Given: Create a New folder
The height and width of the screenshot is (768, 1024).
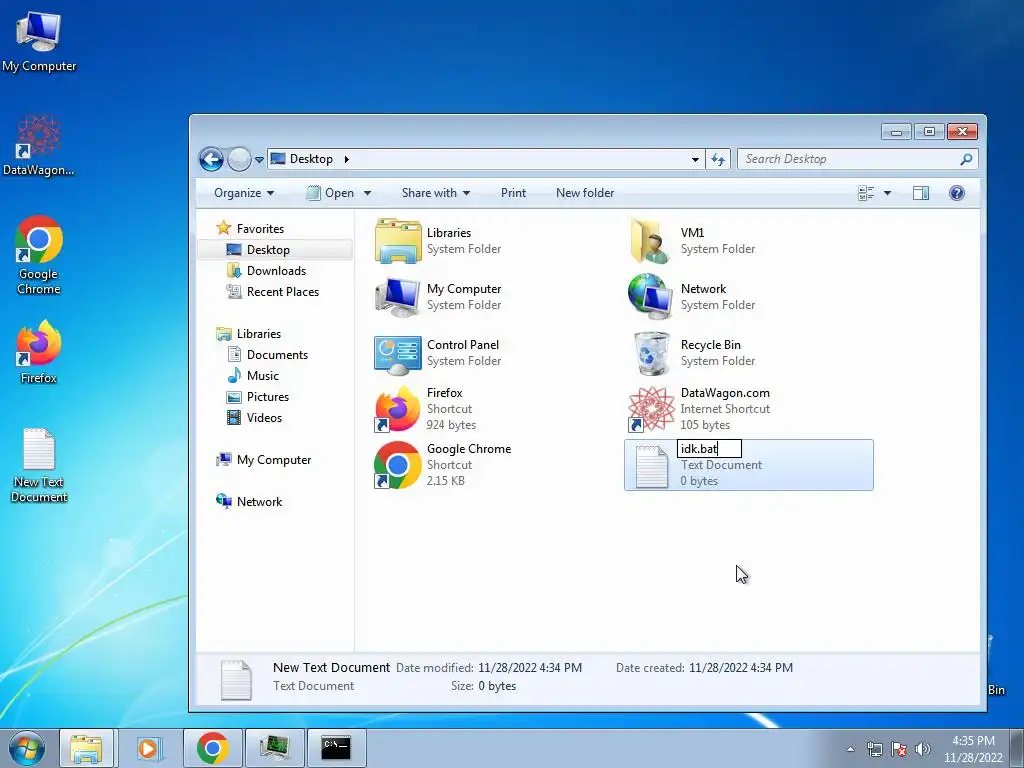Looking at the screenshot, I should click(x=585, y=193).
